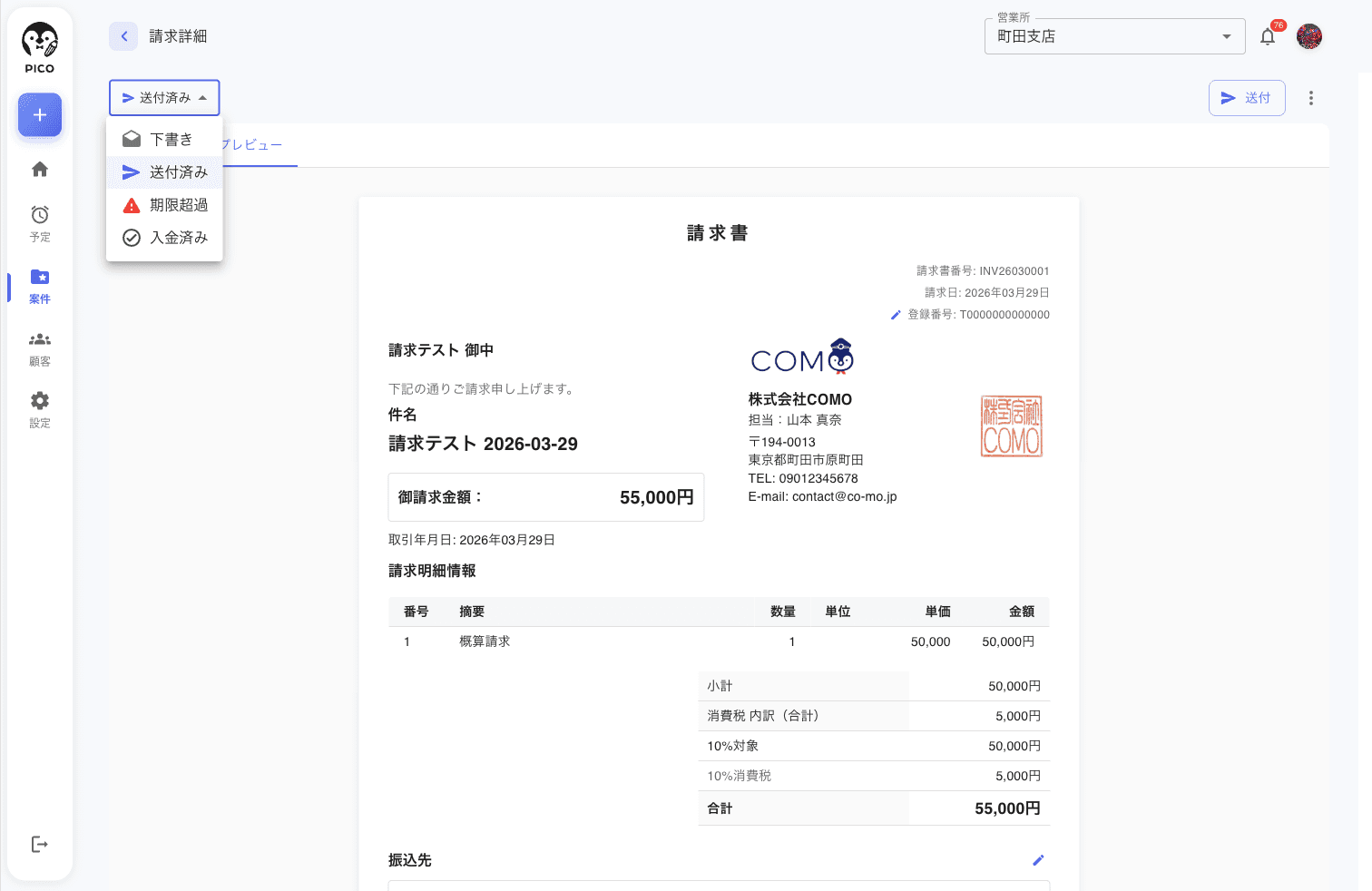
Task: Collapse the 送付済み status dropdown
Action: click(x=164, y=98)
